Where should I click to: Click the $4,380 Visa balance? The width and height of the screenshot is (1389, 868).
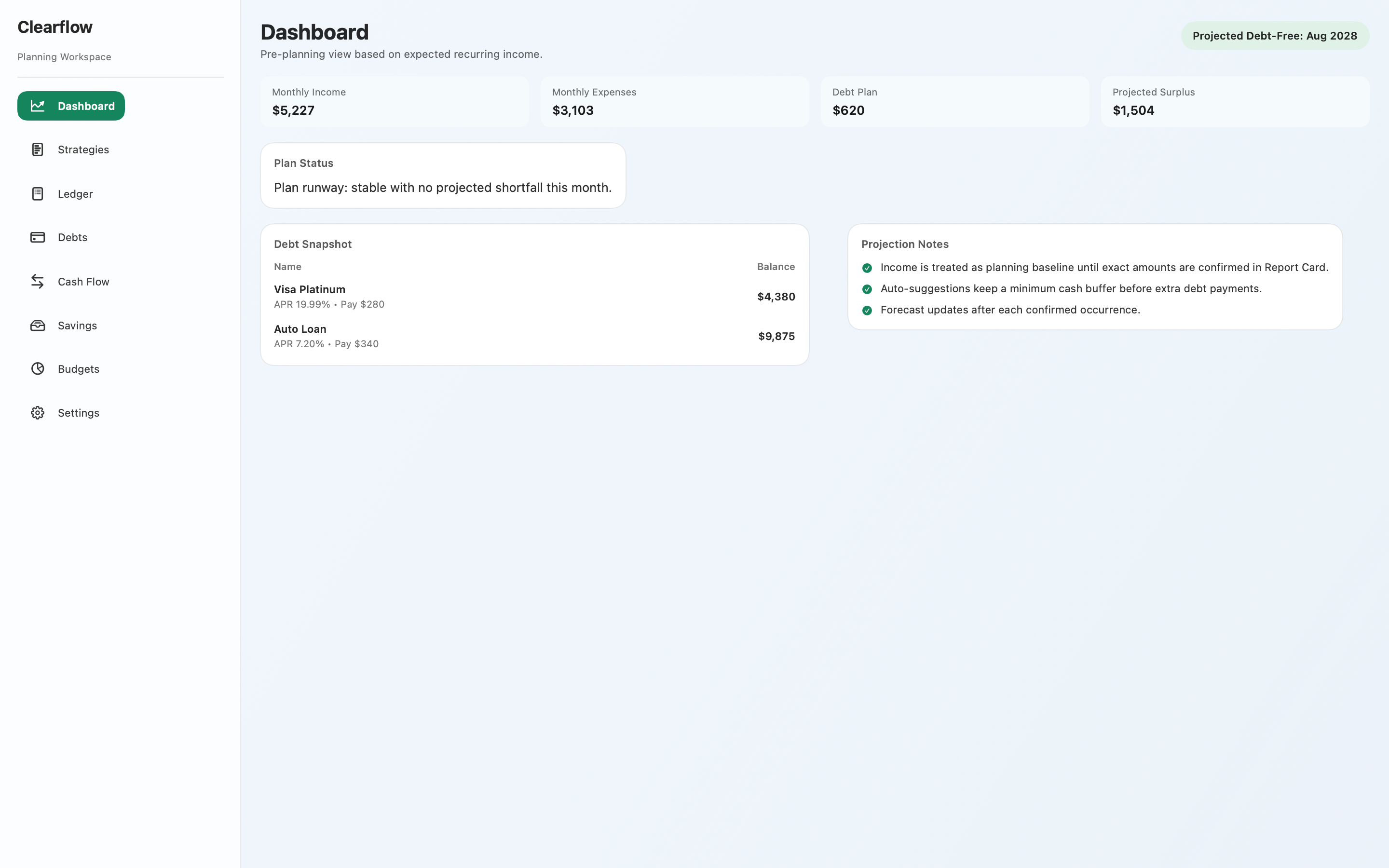coord(776,297)
